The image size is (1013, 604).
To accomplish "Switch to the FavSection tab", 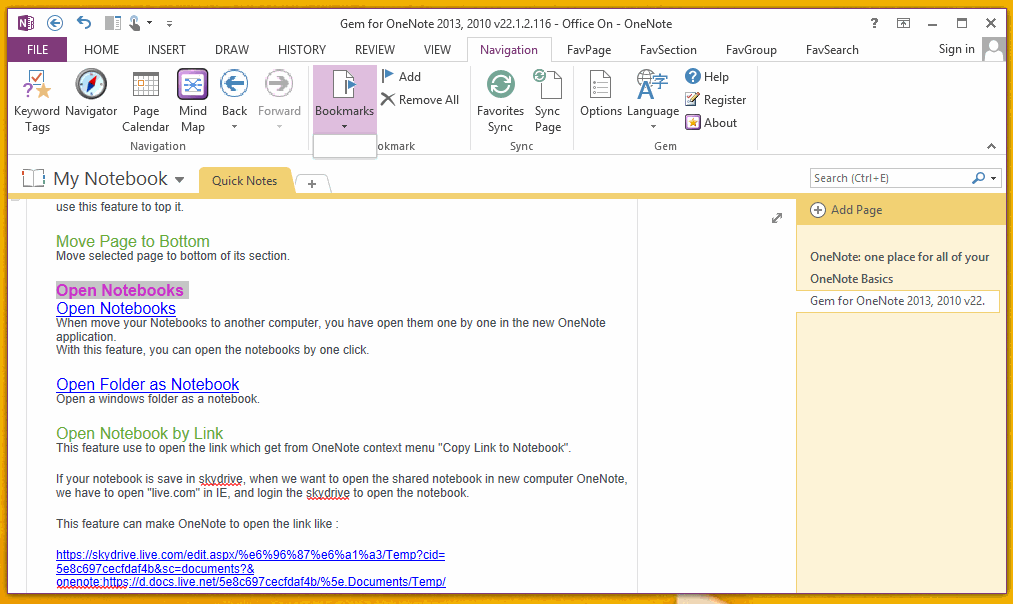I will (668, 50).
